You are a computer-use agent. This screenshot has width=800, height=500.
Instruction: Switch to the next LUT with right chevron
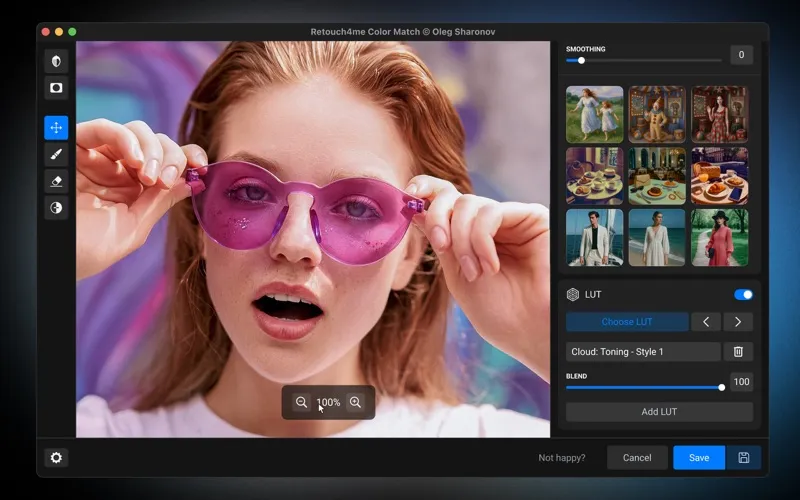tap(738, 322)
